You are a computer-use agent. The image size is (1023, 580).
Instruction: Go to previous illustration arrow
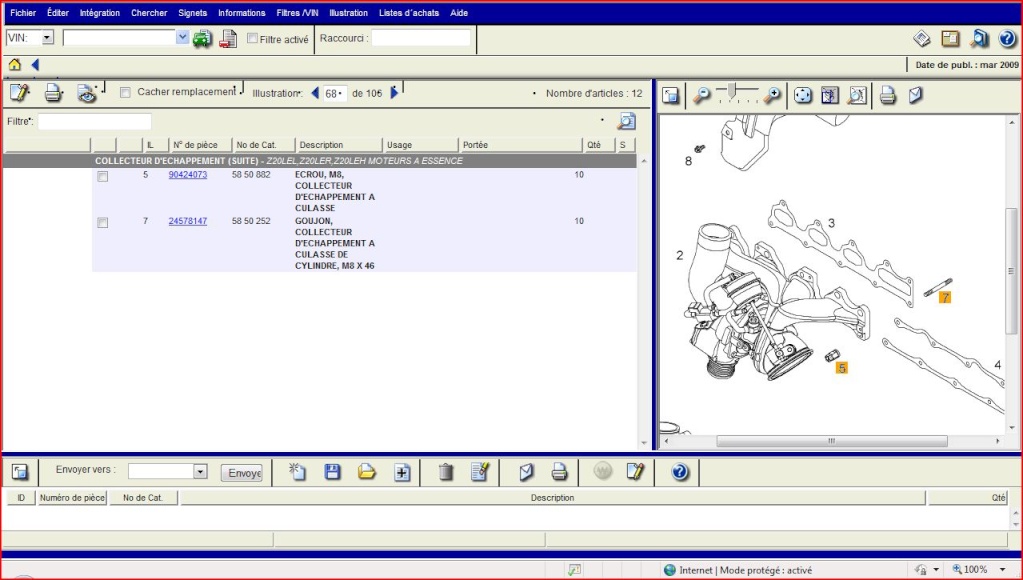pyautogui.click(x=315, y=93)
